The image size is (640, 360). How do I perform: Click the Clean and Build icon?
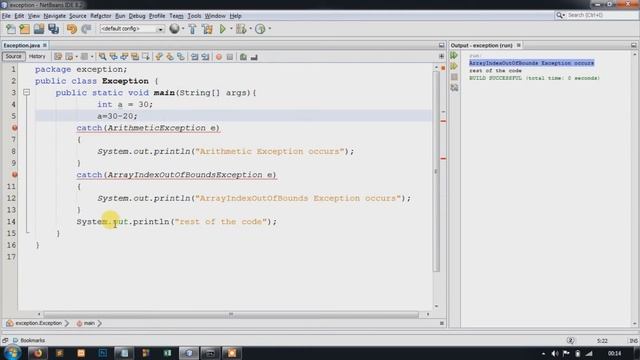[x=207, y=29]
